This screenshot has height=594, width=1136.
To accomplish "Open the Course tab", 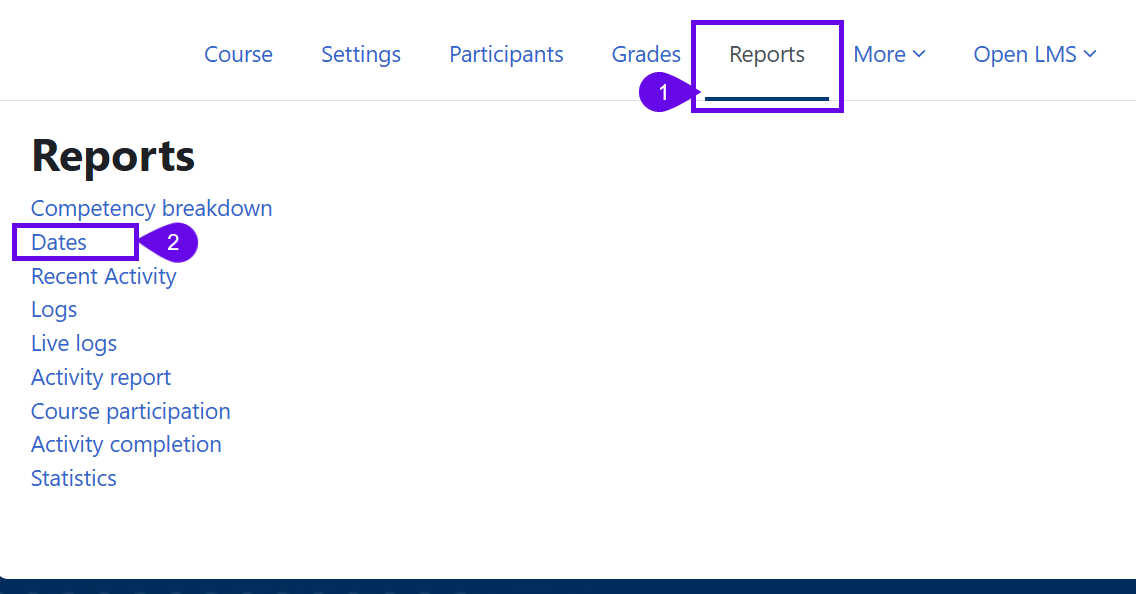I will coord(238,54).
